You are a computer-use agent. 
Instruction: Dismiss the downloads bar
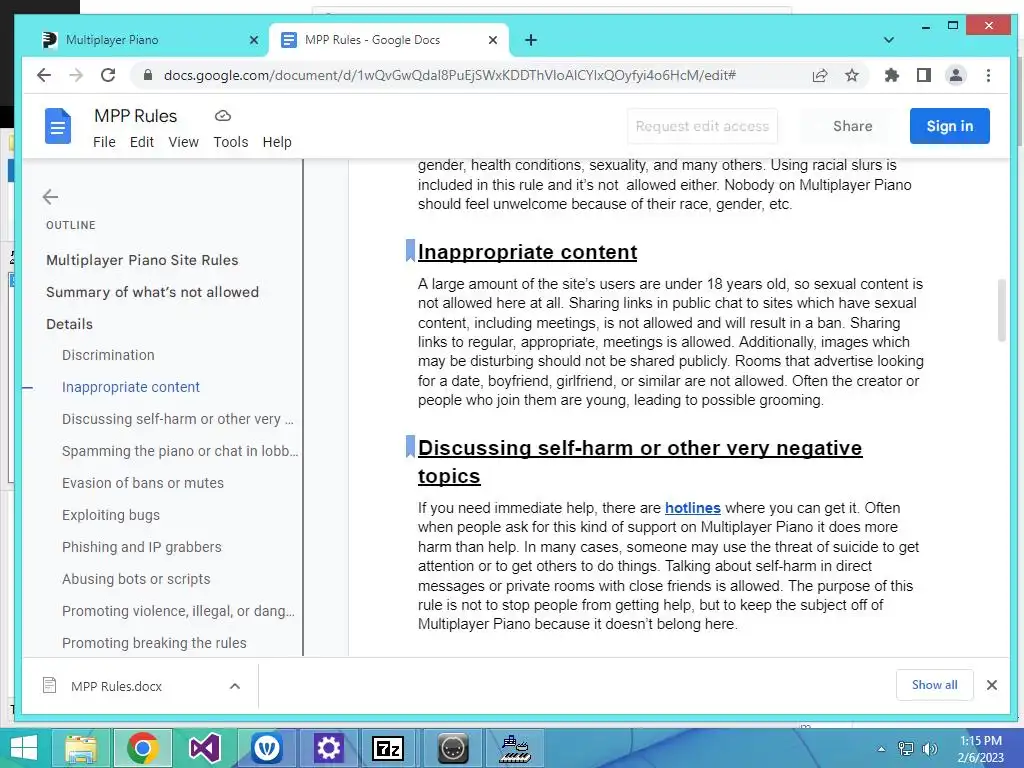click(992, 685)
